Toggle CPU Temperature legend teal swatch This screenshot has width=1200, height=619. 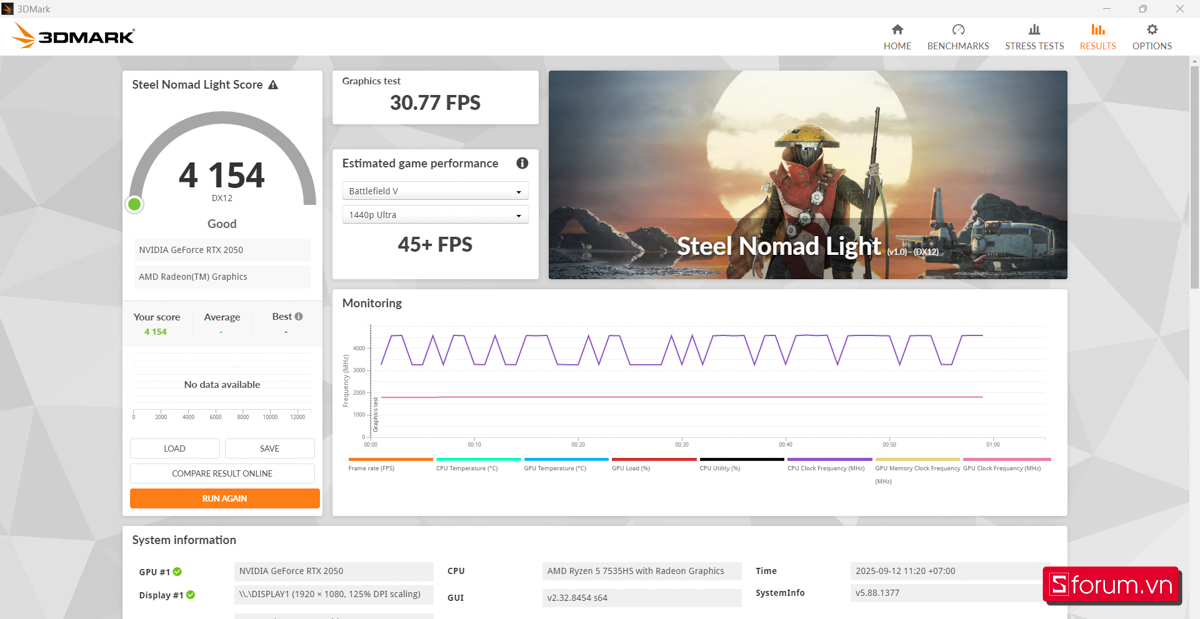[478, 459]
